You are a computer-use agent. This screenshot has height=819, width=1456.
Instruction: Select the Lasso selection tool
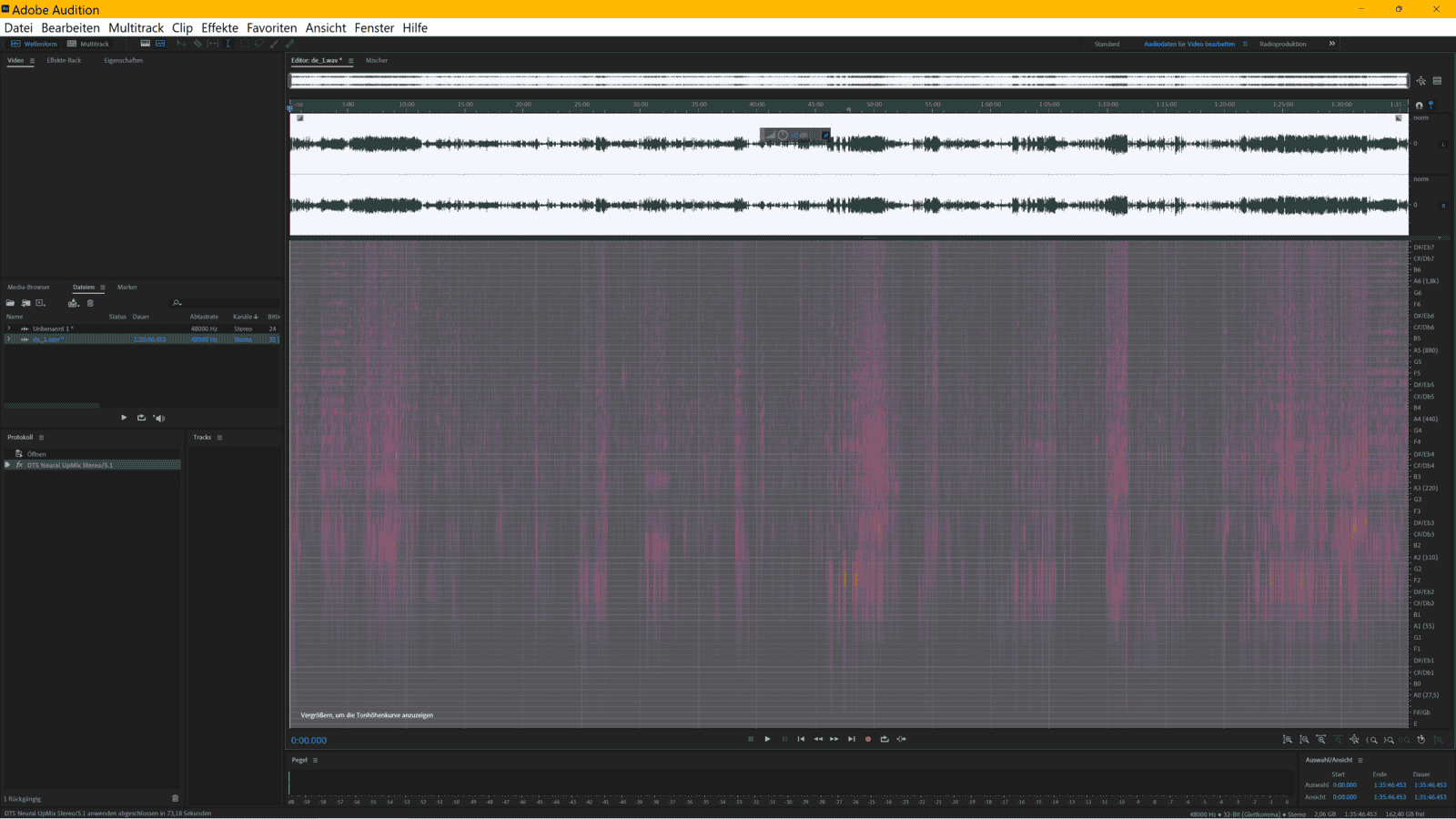(x=259, y=44)
